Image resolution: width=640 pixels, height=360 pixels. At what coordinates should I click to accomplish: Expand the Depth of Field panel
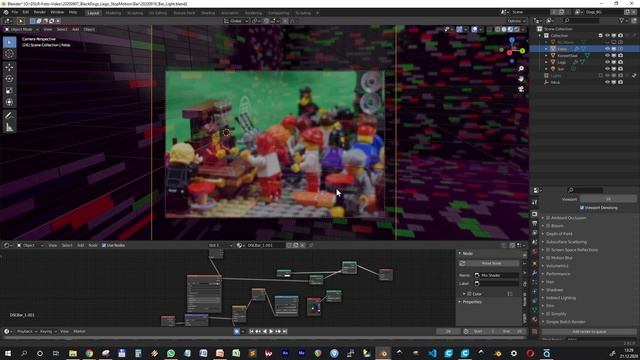coord(559,234)
